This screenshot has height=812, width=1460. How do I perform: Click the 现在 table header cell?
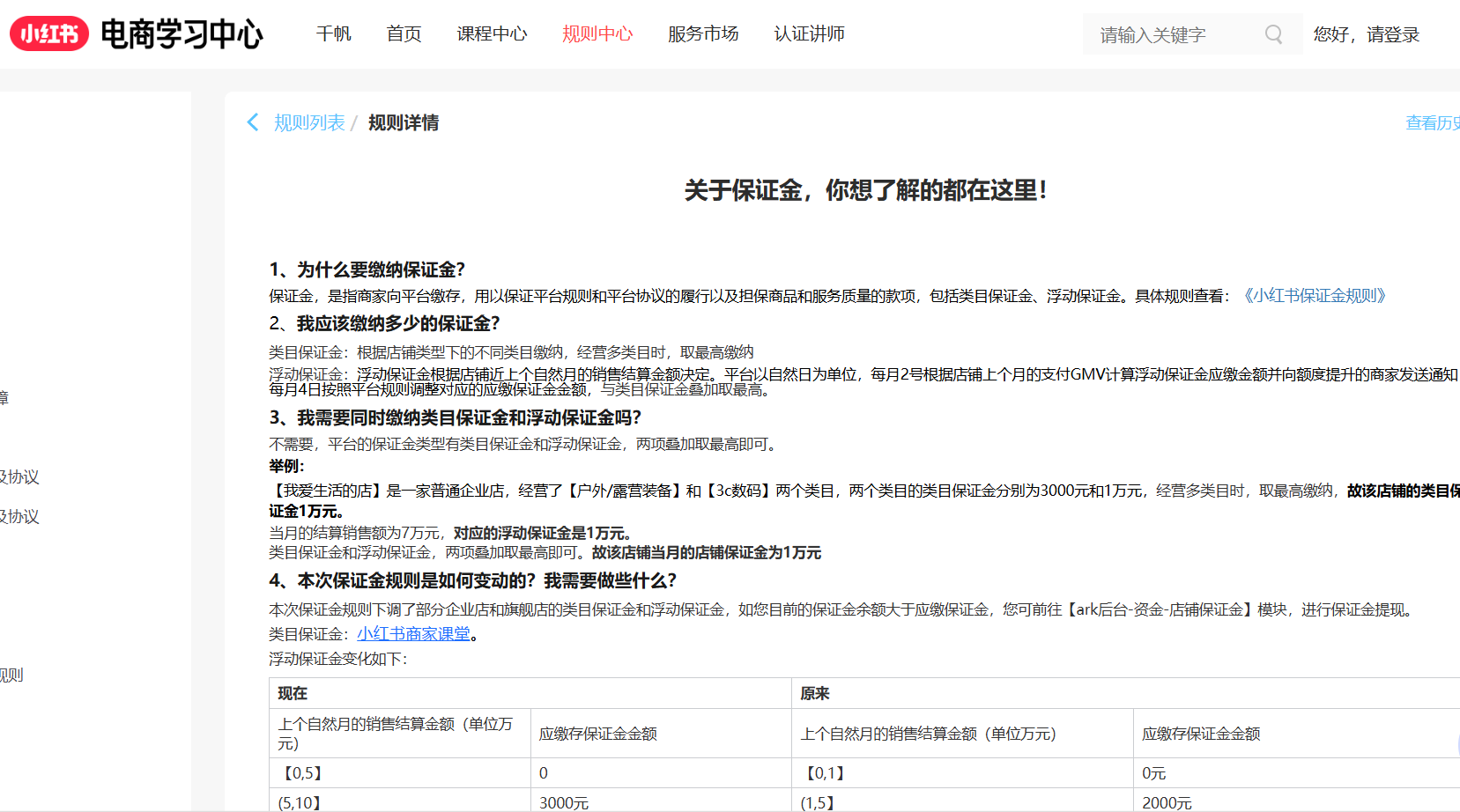coord(530,693)
